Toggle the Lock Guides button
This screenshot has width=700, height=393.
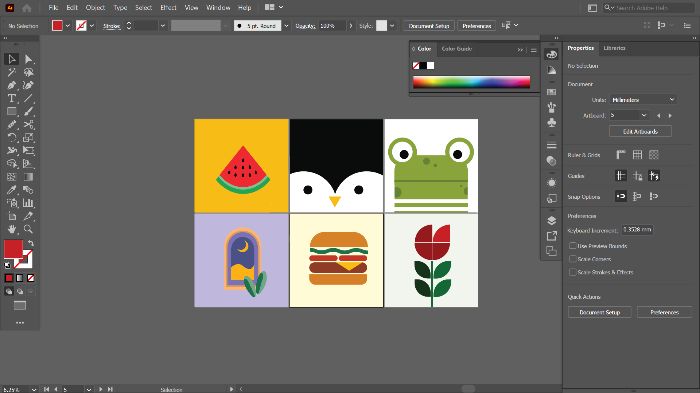tap(638, 176)
